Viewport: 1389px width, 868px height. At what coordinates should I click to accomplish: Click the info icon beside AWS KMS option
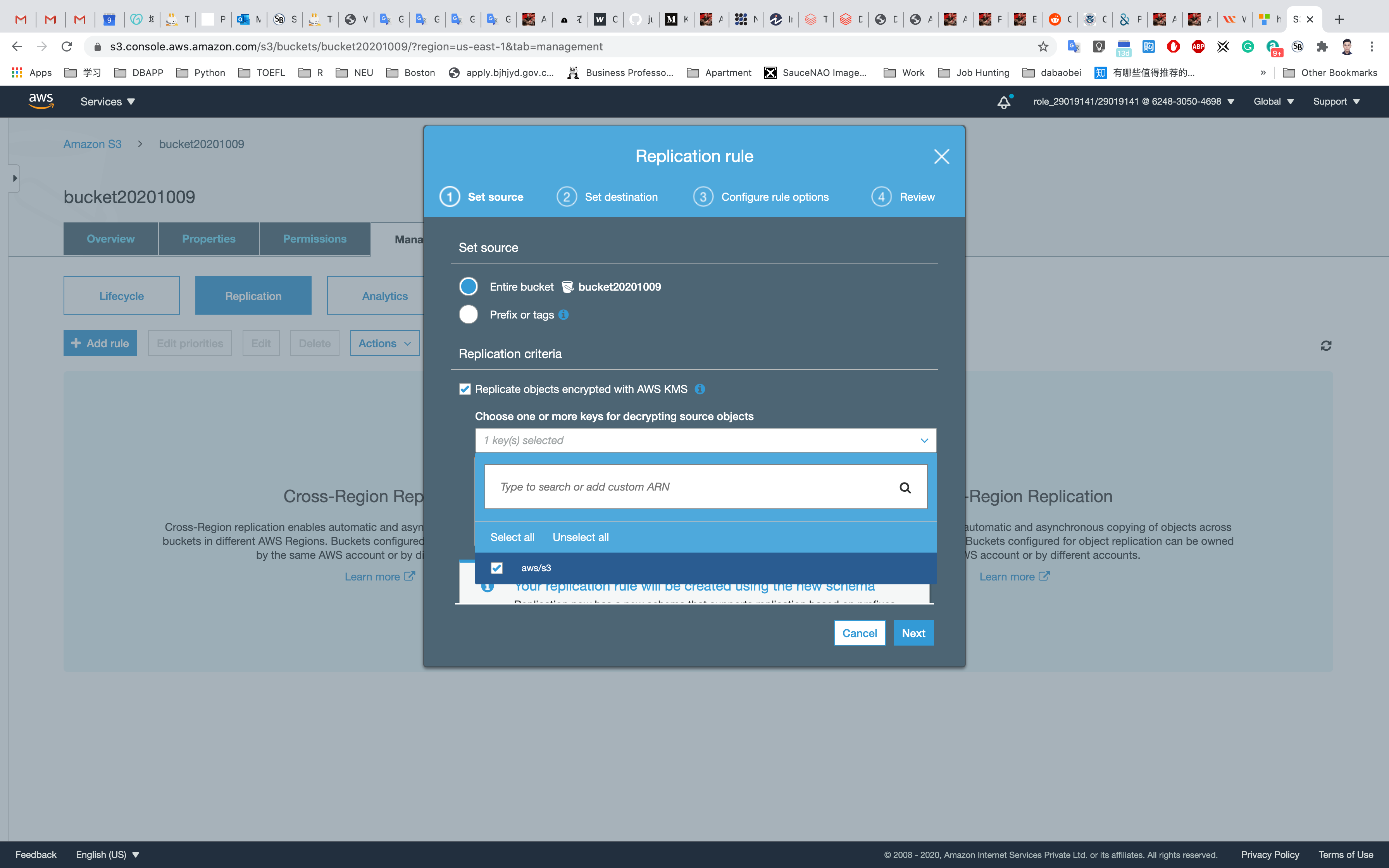[700, 389]
